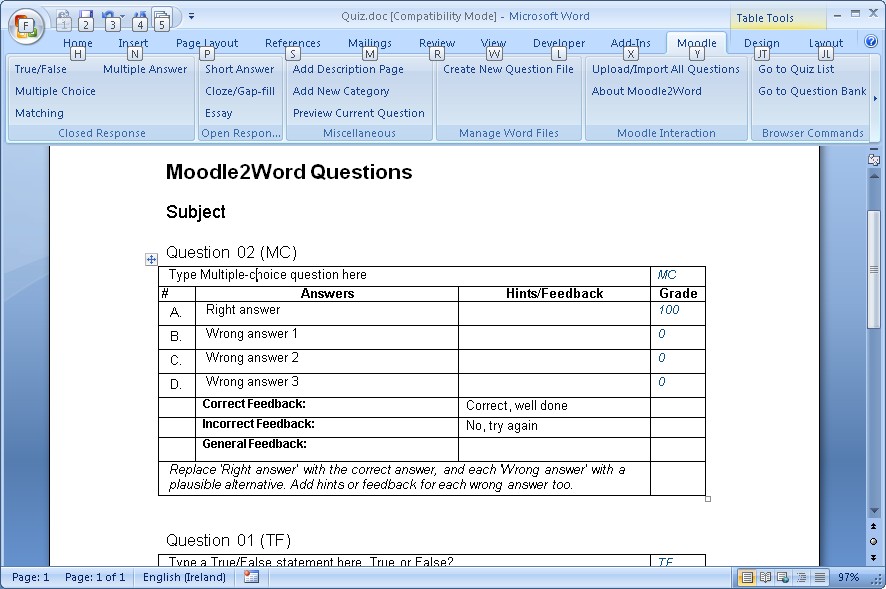
Task: Open the Review ribbon tab
Action: coord(437,43)
